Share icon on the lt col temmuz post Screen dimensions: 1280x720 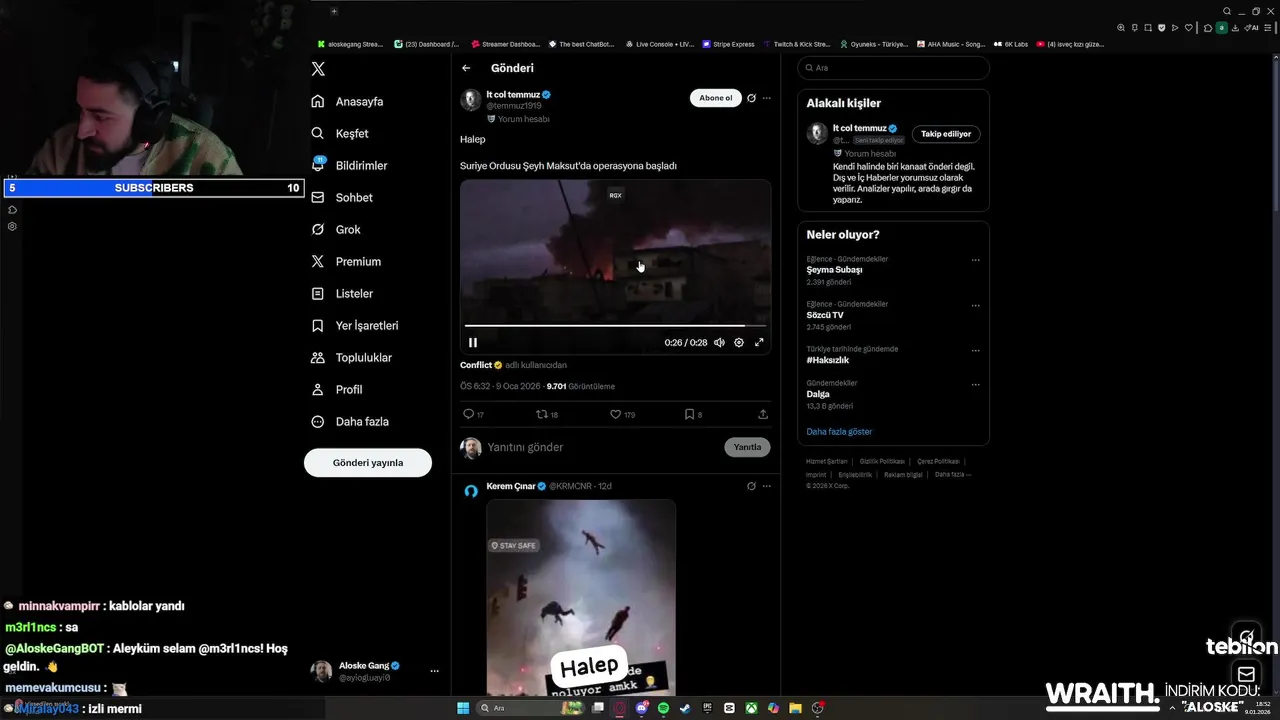763,414
